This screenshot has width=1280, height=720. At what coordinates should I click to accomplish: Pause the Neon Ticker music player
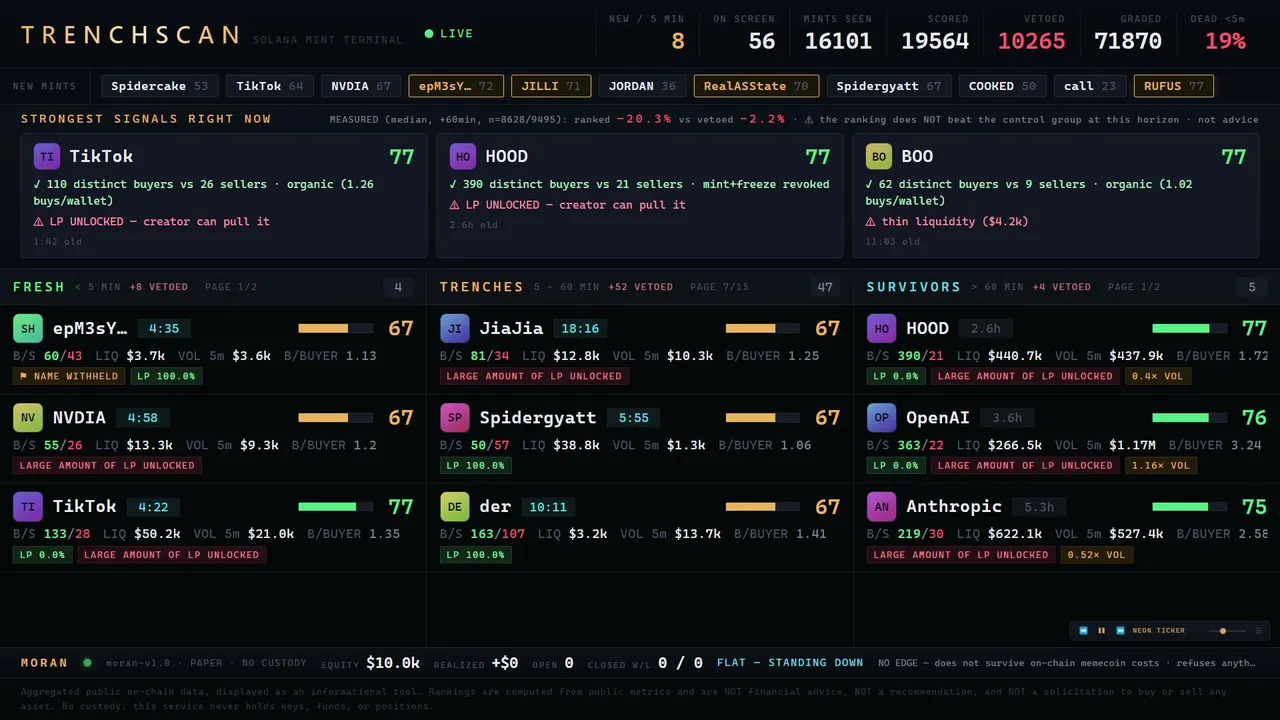(x=1102, y=631)
